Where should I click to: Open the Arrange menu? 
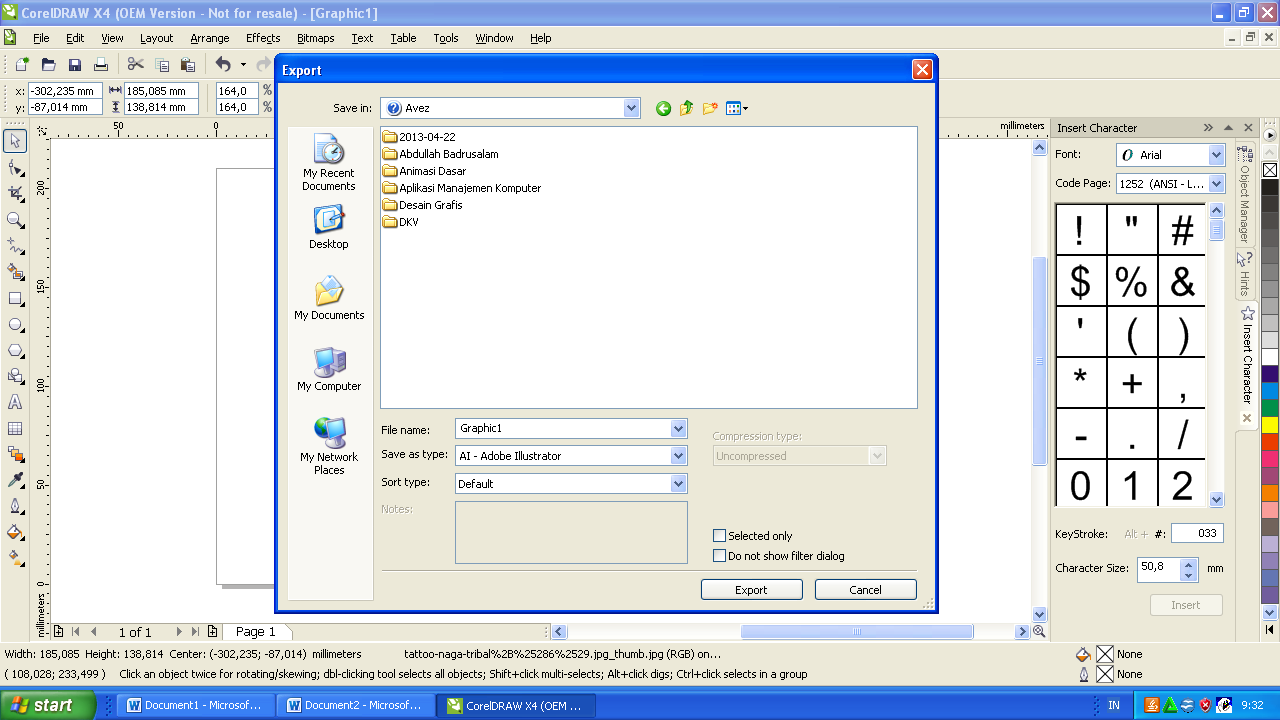point(210,38)
